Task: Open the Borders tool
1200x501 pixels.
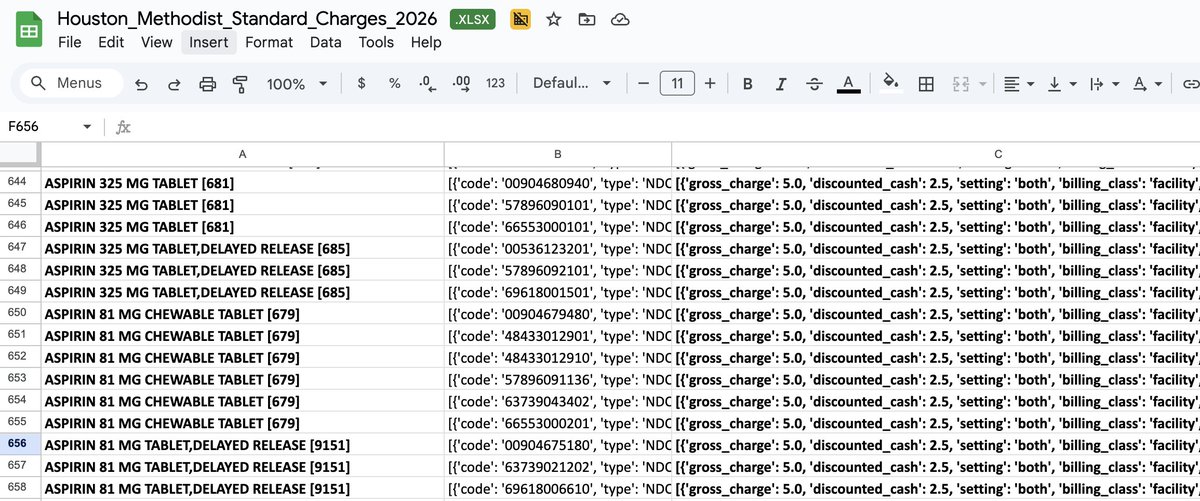Action: [926, 84]
